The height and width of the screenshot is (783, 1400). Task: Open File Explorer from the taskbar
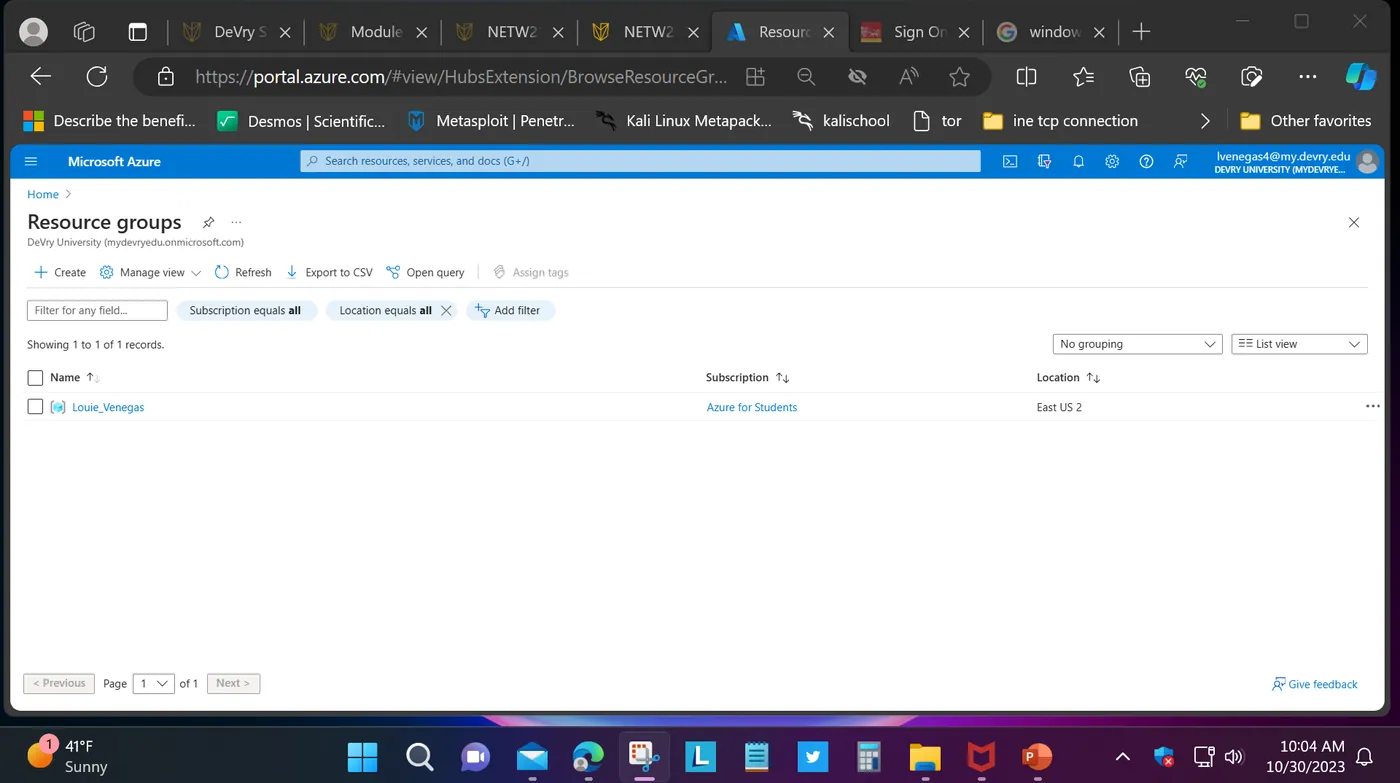point(925,756)
